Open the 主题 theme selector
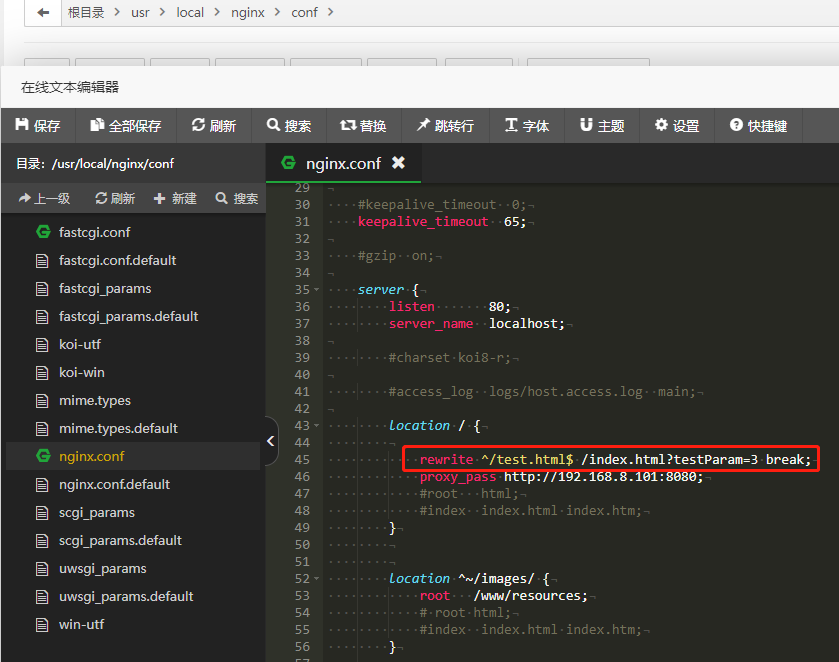The height and width of the screenshot is (662, 839). [602, 126]
